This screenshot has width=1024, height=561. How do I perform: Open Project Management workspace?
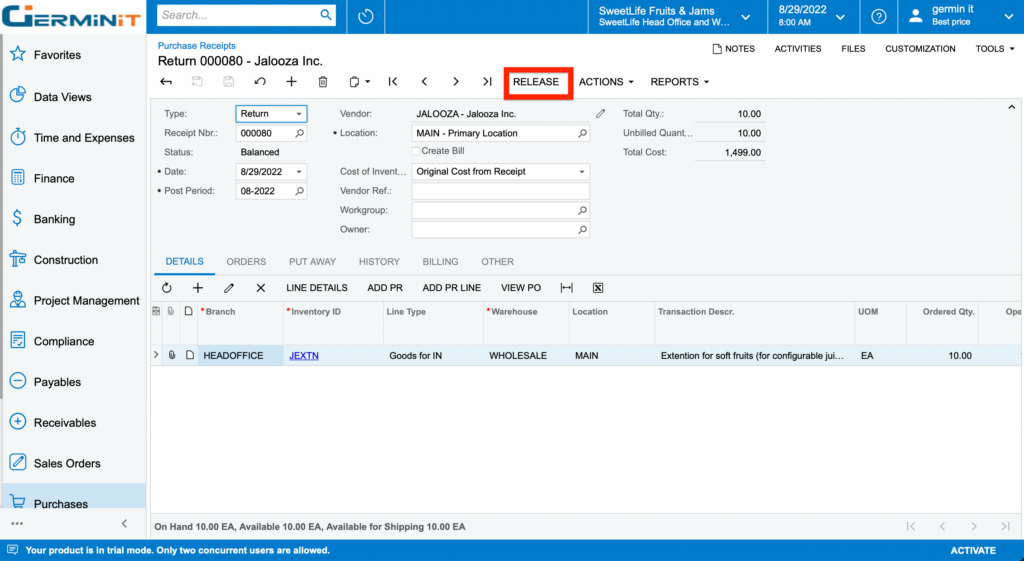click(x=86, y=300)
